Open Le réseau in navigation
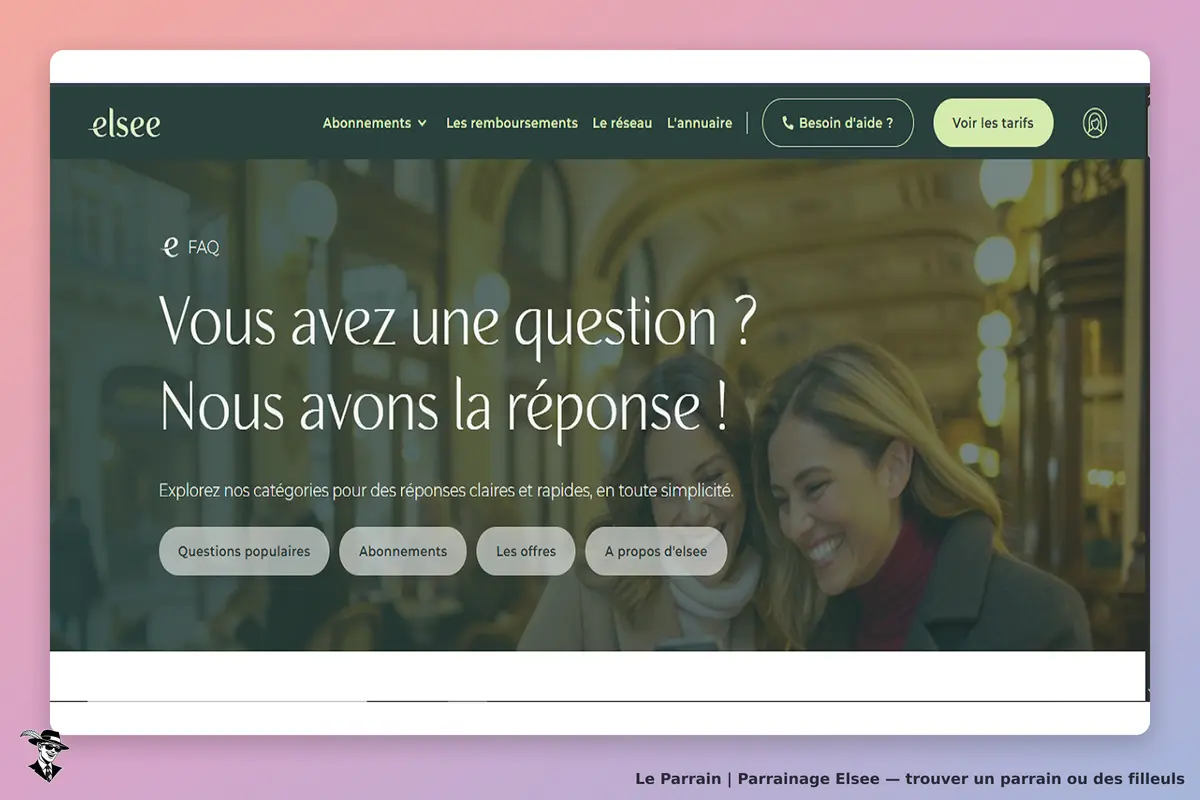Image resolution: width=1200 pixels, height=800 pixels. click(622, 123)
